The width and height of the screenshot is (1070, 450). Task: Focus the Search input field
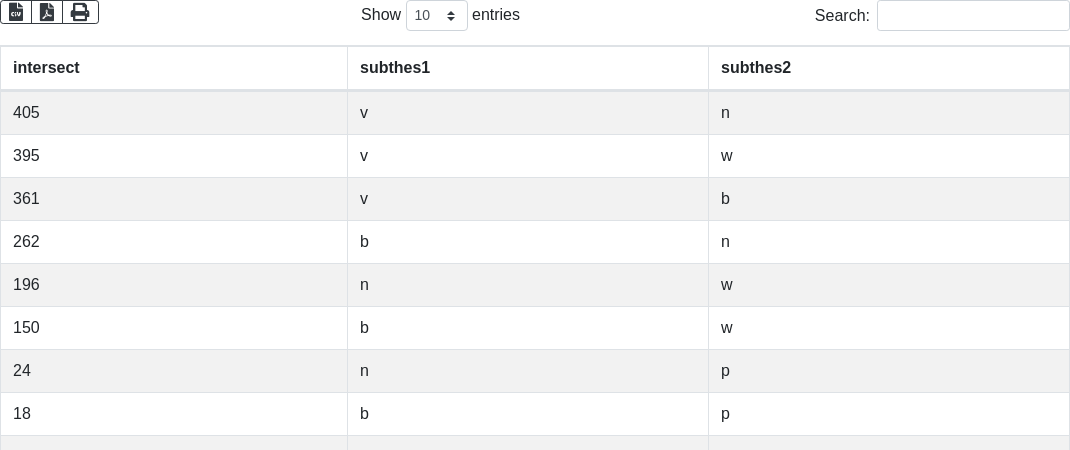[972, 15]
